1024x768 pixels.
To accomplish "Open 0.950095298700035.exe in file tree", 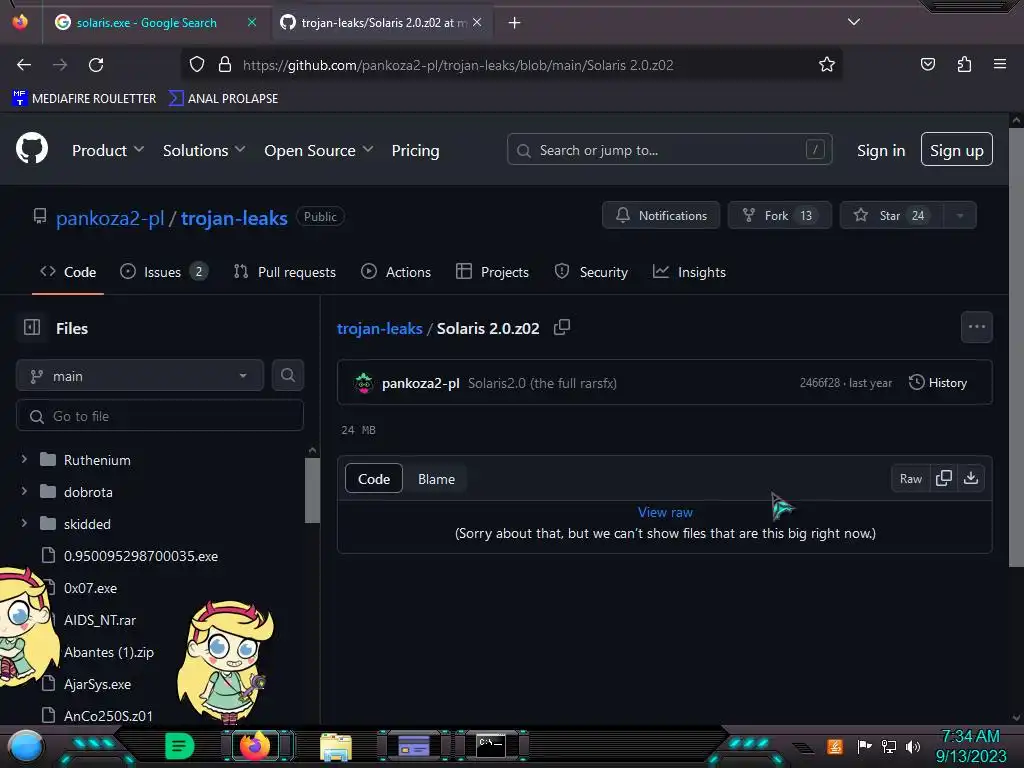I will [140, 556].
